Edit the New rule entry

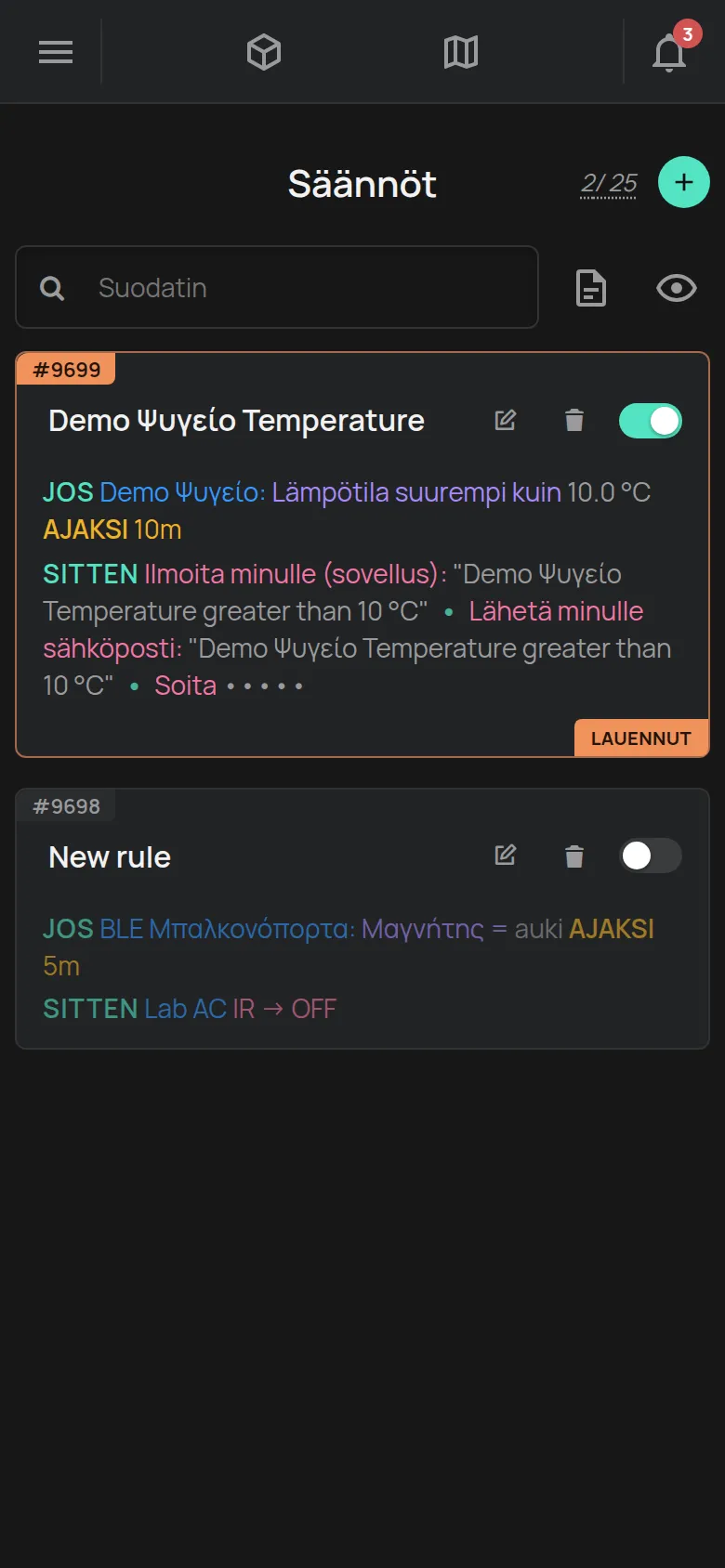(x=506, y=855)
